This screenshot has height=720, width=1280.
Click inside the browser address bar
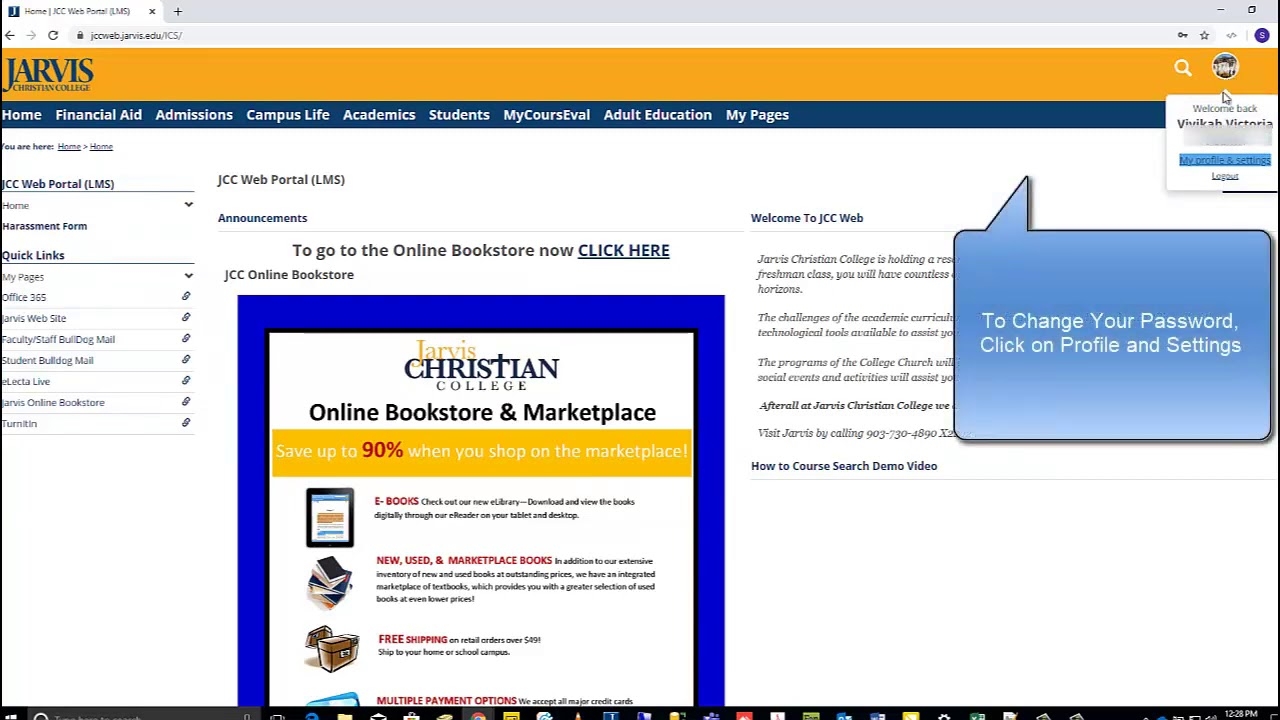point(137,35)
